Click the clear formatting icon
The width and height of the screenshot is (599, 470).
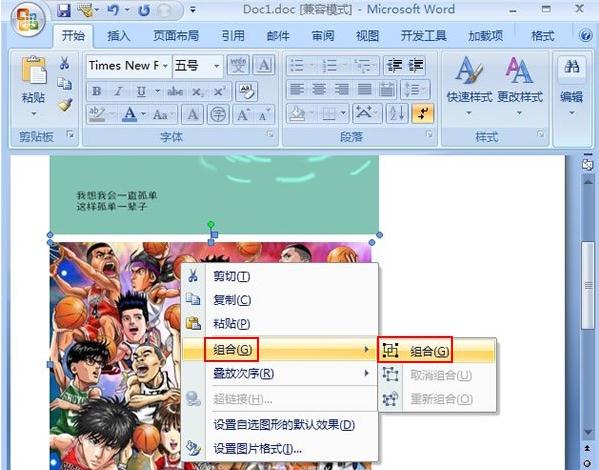(246, 91)
